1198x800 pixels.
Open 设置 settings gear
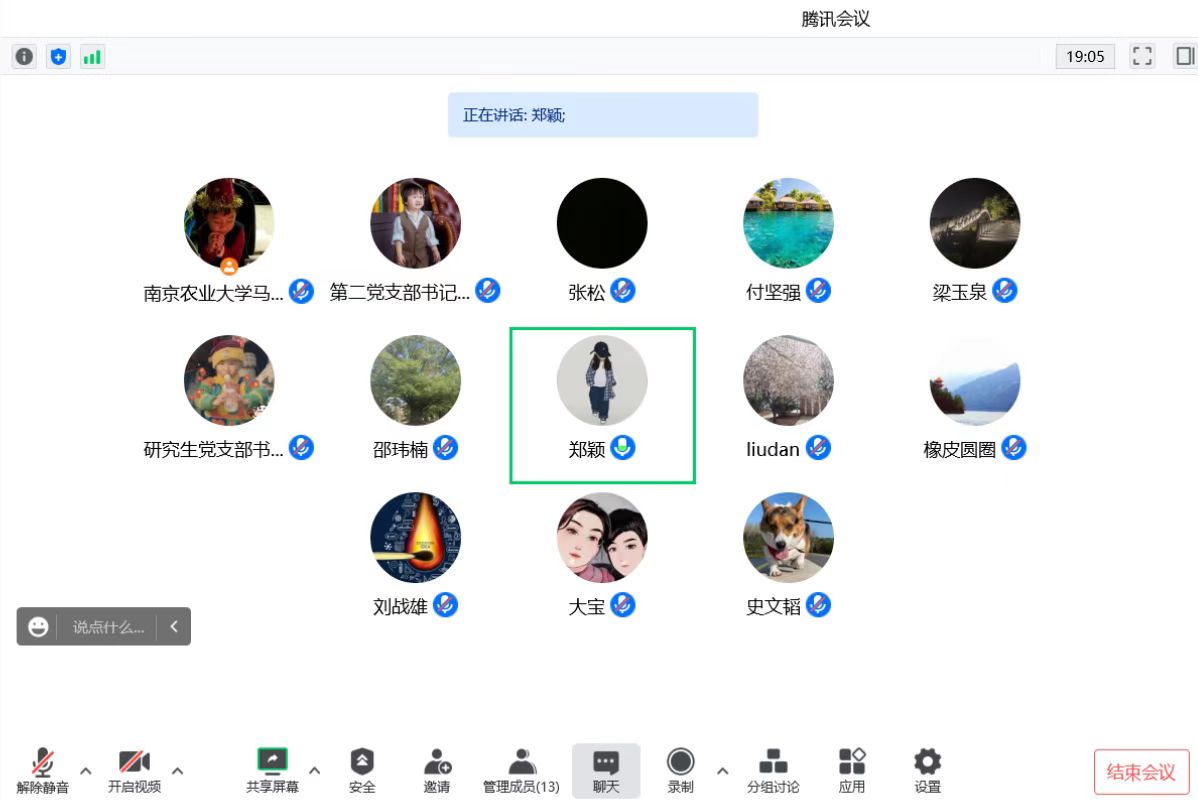click(927, 770)
